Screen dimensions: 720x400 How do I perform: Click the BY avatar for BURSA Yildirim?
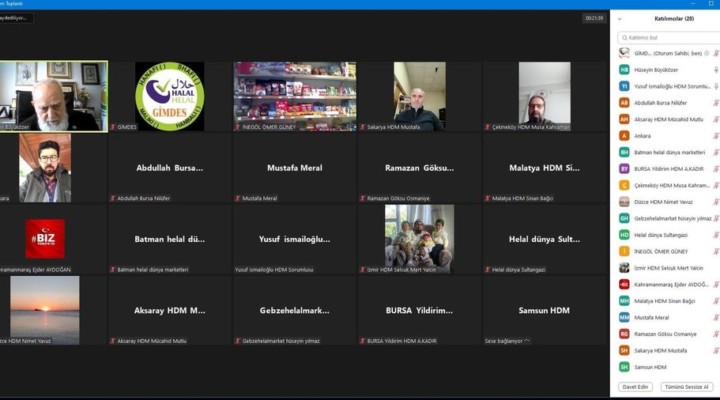tap(624, 169)
